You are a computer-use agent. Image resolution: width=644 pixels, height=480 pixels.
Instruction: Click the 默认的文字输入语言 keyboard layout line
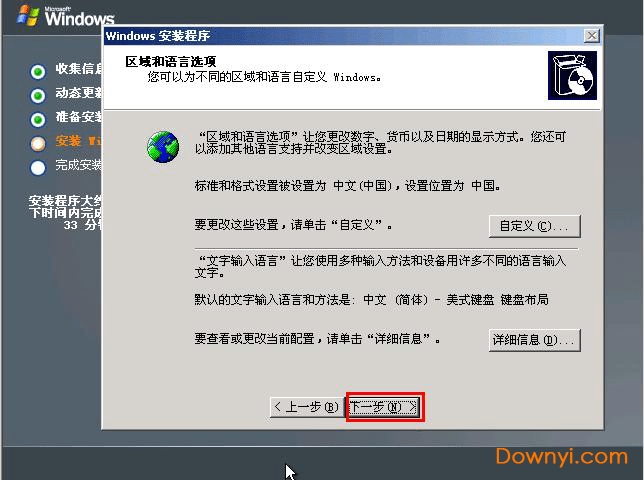(x=371, y=300)
